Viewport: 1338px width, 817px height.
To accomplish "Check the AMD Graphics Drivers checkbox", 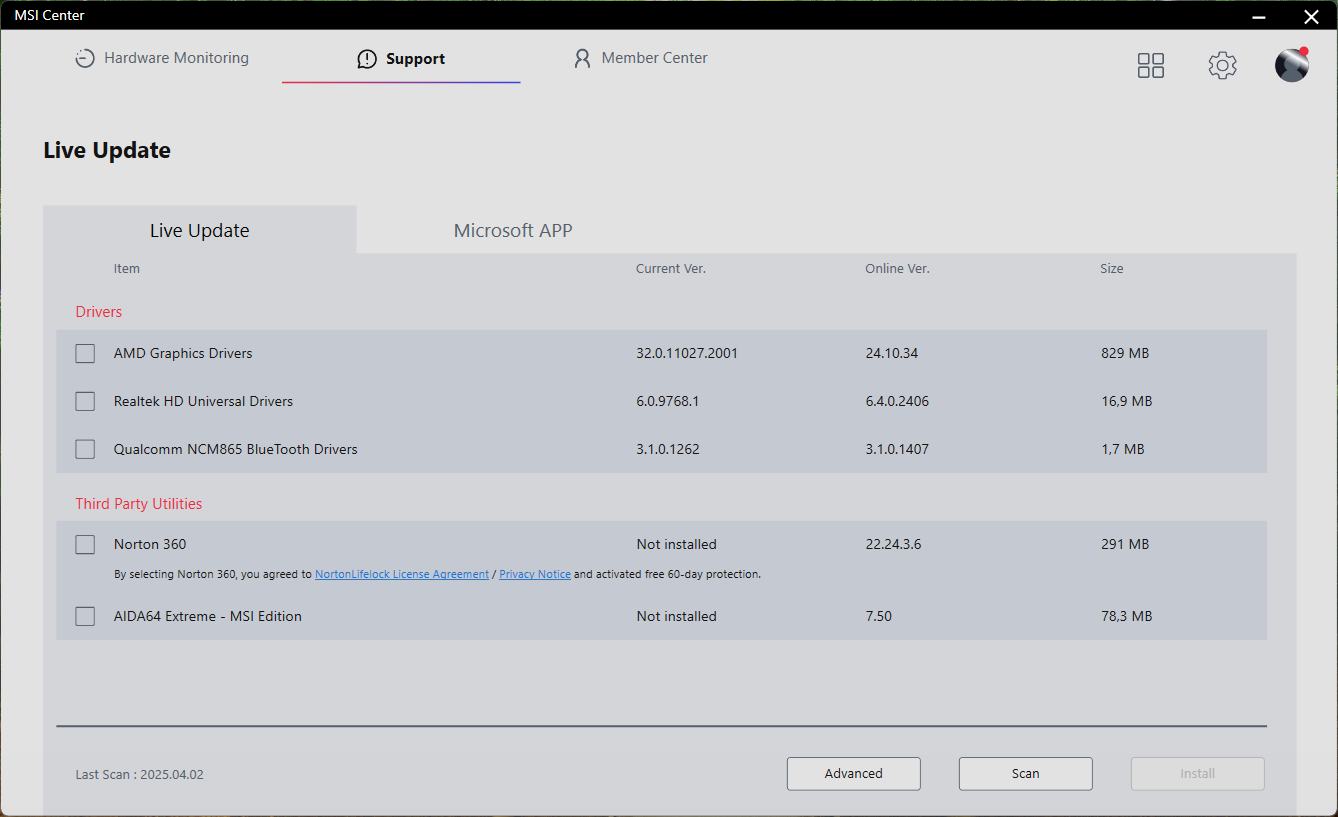I will [85, 354].
